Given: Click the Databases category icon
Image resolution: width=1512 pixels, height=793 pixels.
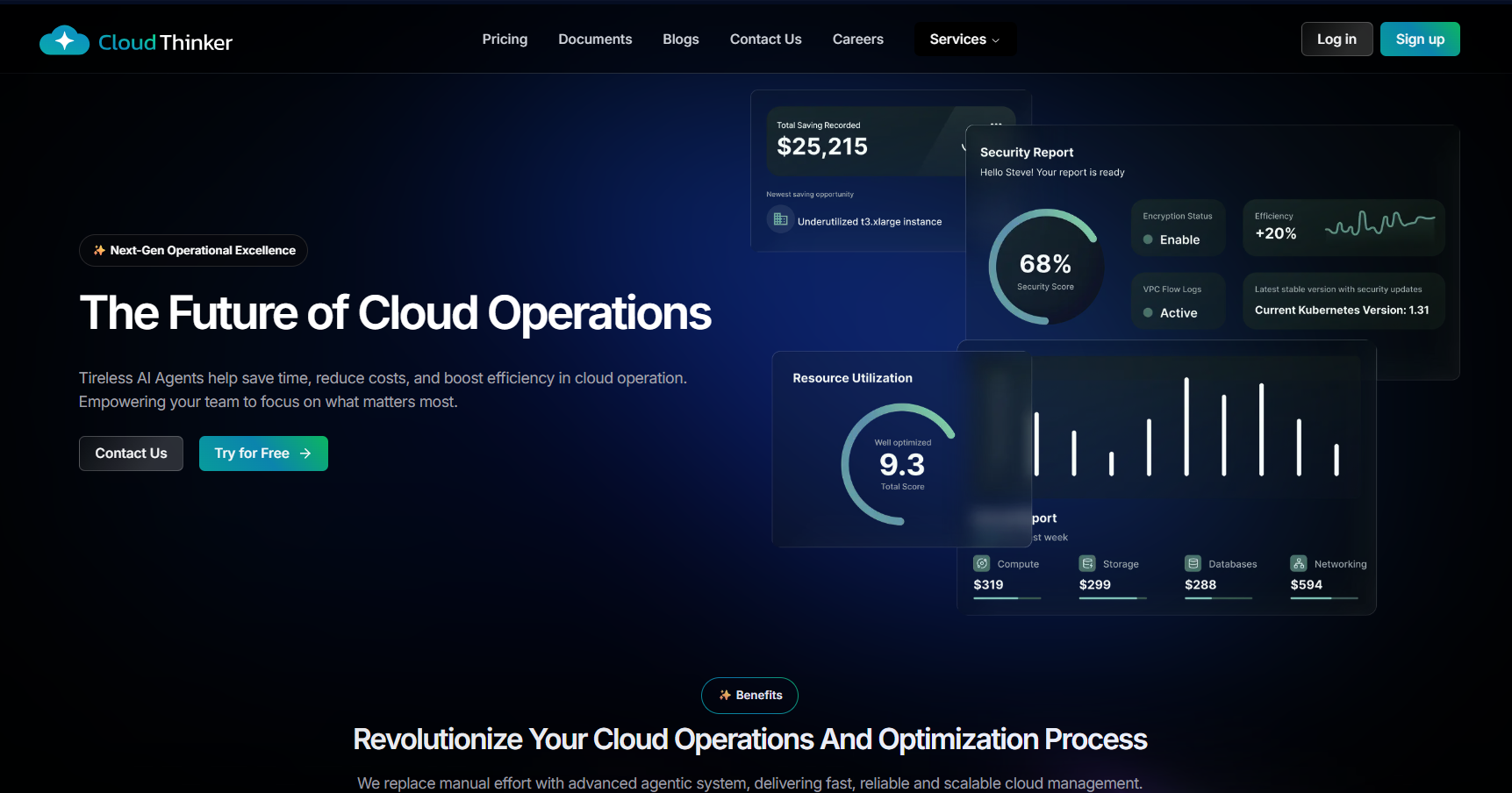Looking at the screenshot, I should 1193,563.
